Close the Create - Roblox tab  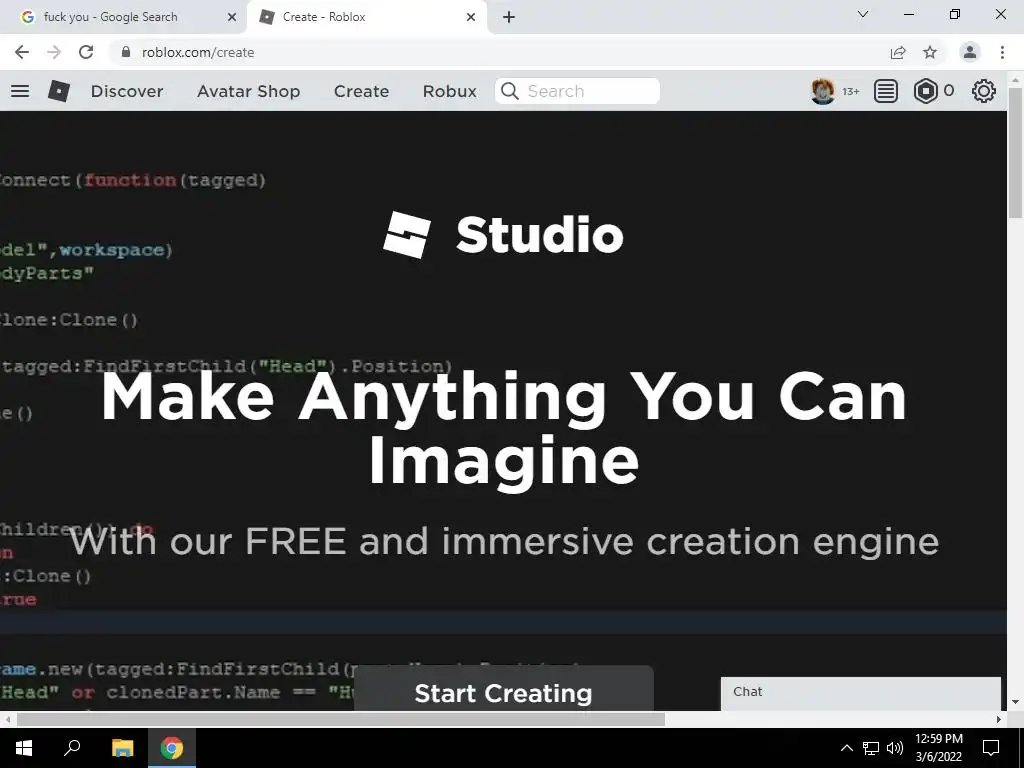(471, 17)
